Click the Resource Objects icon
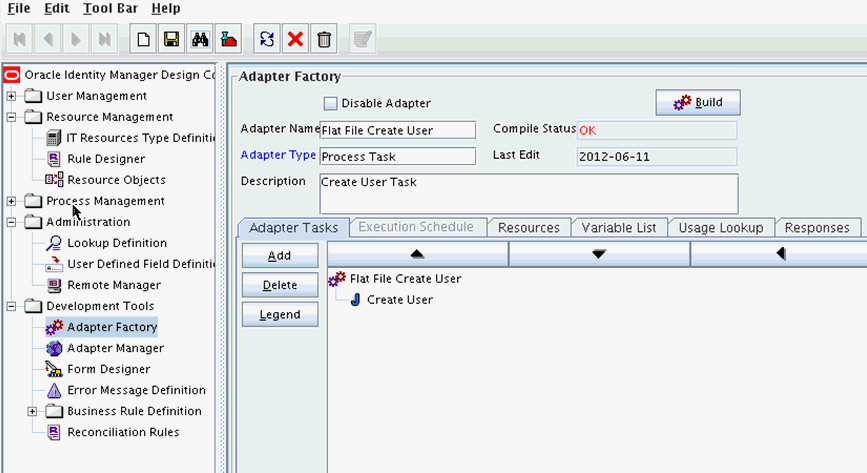The height and width of the screenshot is (473, 867). pos(54,180)
